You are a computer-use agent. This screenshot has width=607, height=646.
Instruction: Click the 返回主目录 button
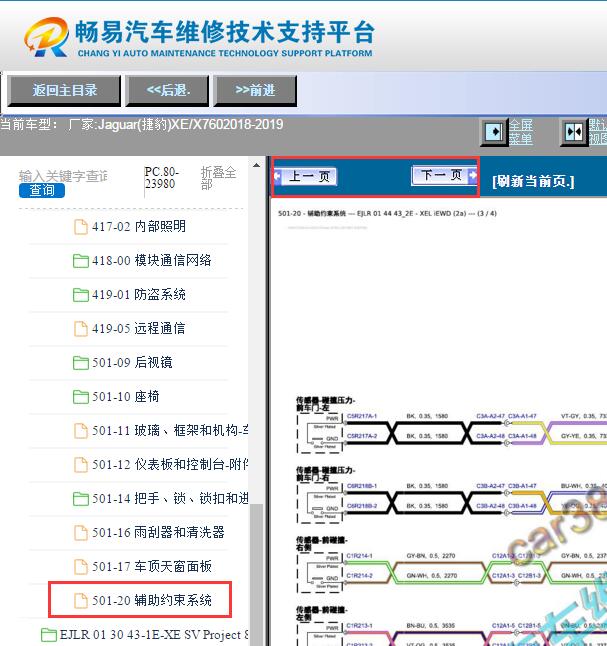pyautogui.click(x=64, y=91)
